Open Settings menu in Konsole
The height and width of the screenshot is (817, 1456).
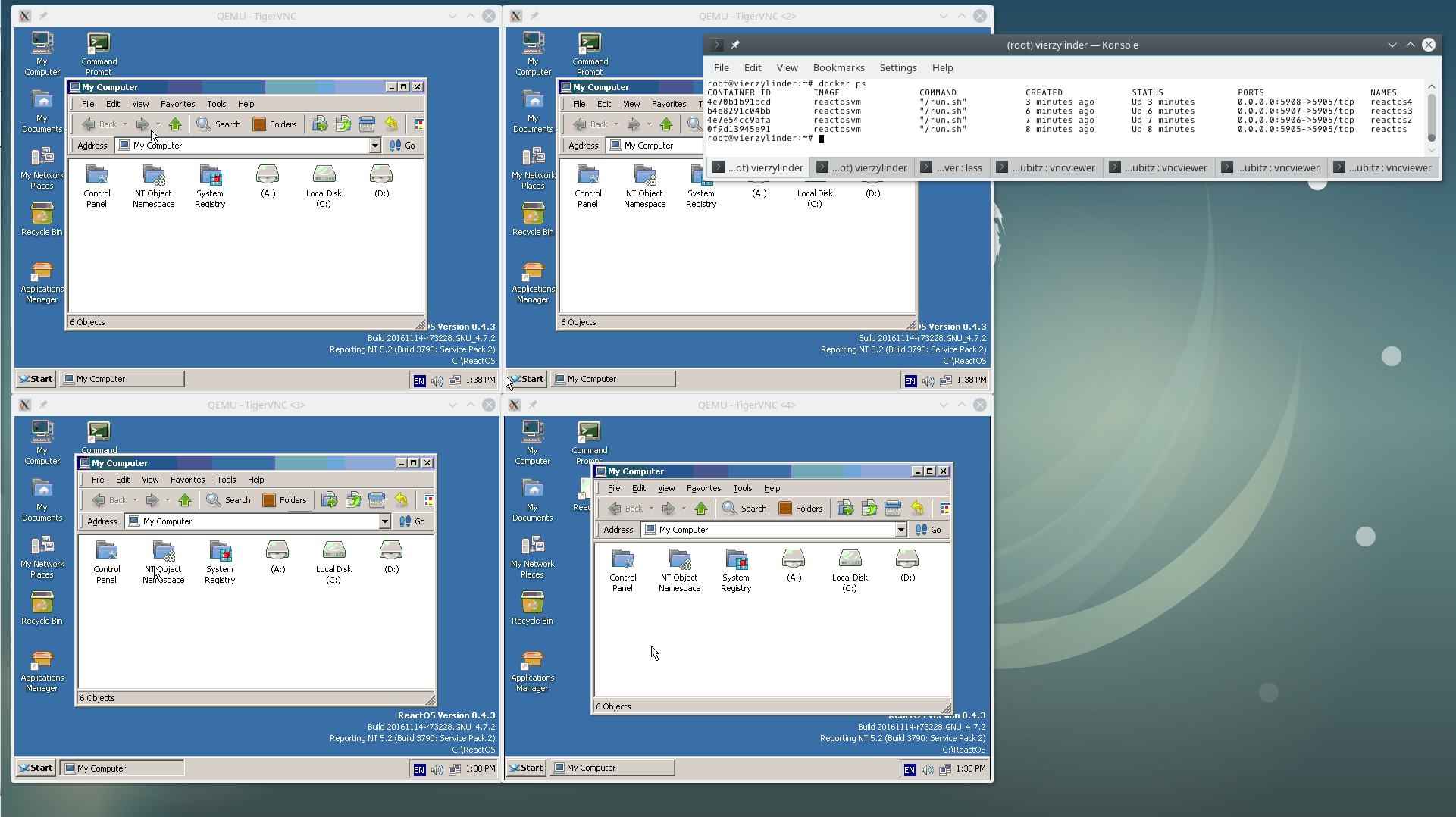898,67
